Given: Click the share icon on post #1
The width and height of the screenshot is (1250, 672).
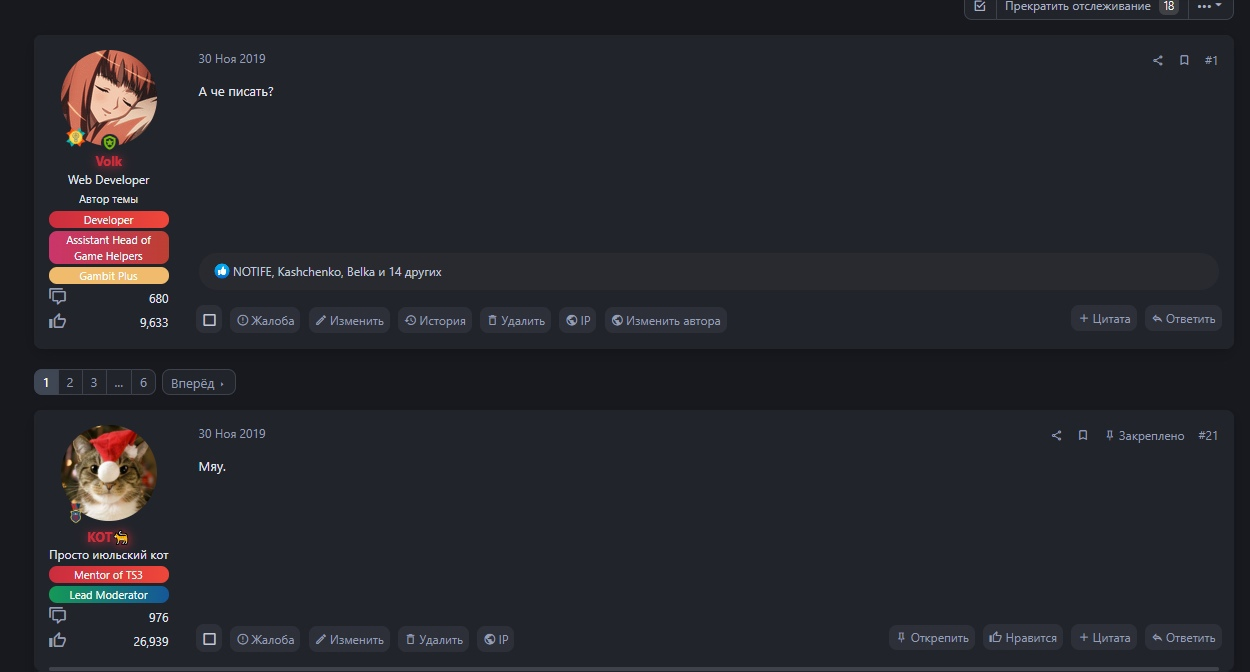Looking at the screenshot, I should (x=1158, y=61).
